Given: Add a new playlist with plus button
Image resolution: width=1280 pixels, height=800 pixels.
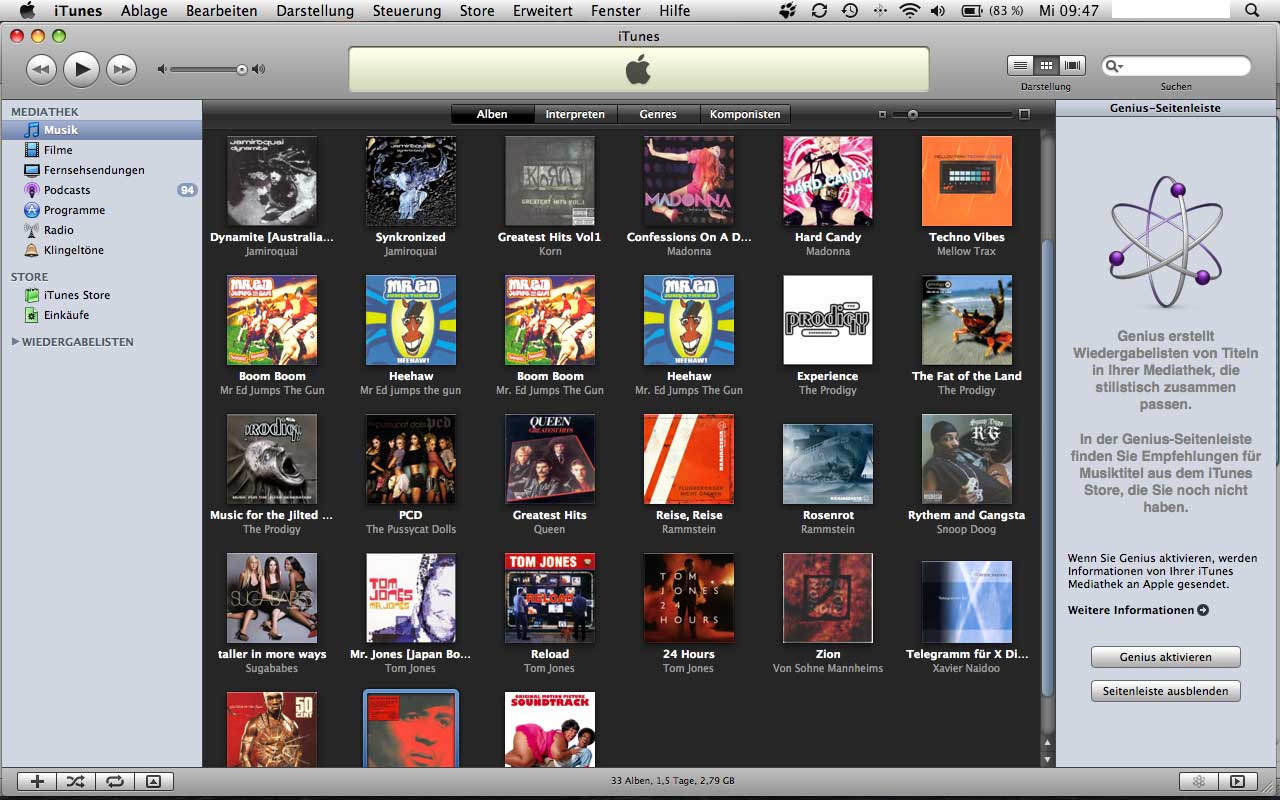Looking at the screenshot, I should point(37,782).
